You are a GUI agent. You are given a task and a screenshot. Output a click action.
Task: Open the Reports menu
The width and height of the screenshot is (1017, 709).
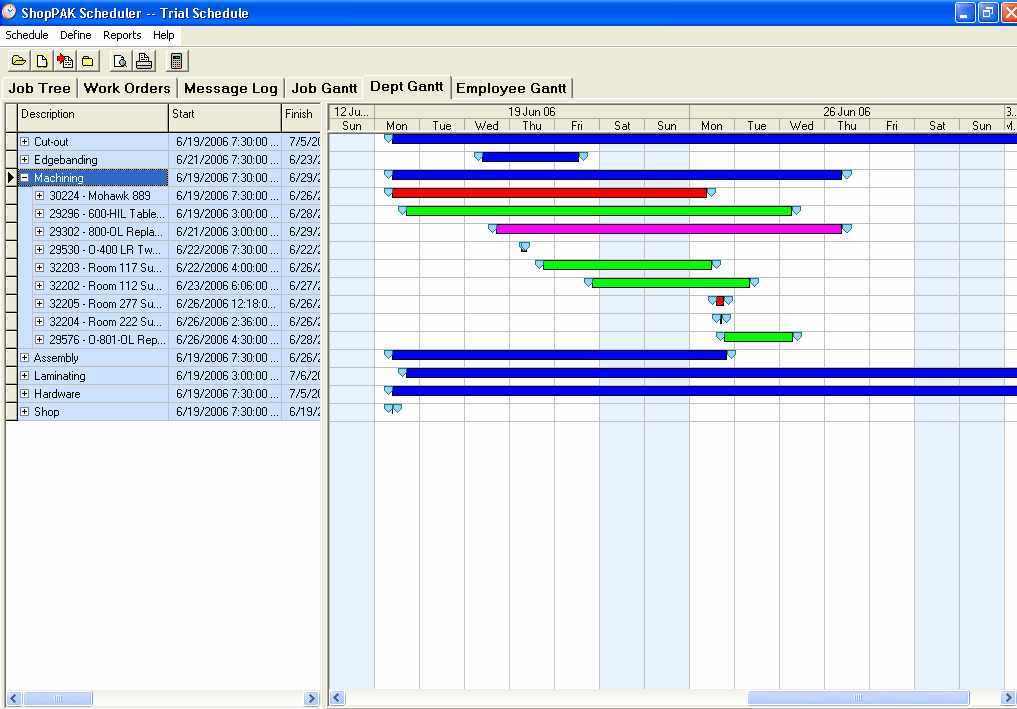point(122,35)
